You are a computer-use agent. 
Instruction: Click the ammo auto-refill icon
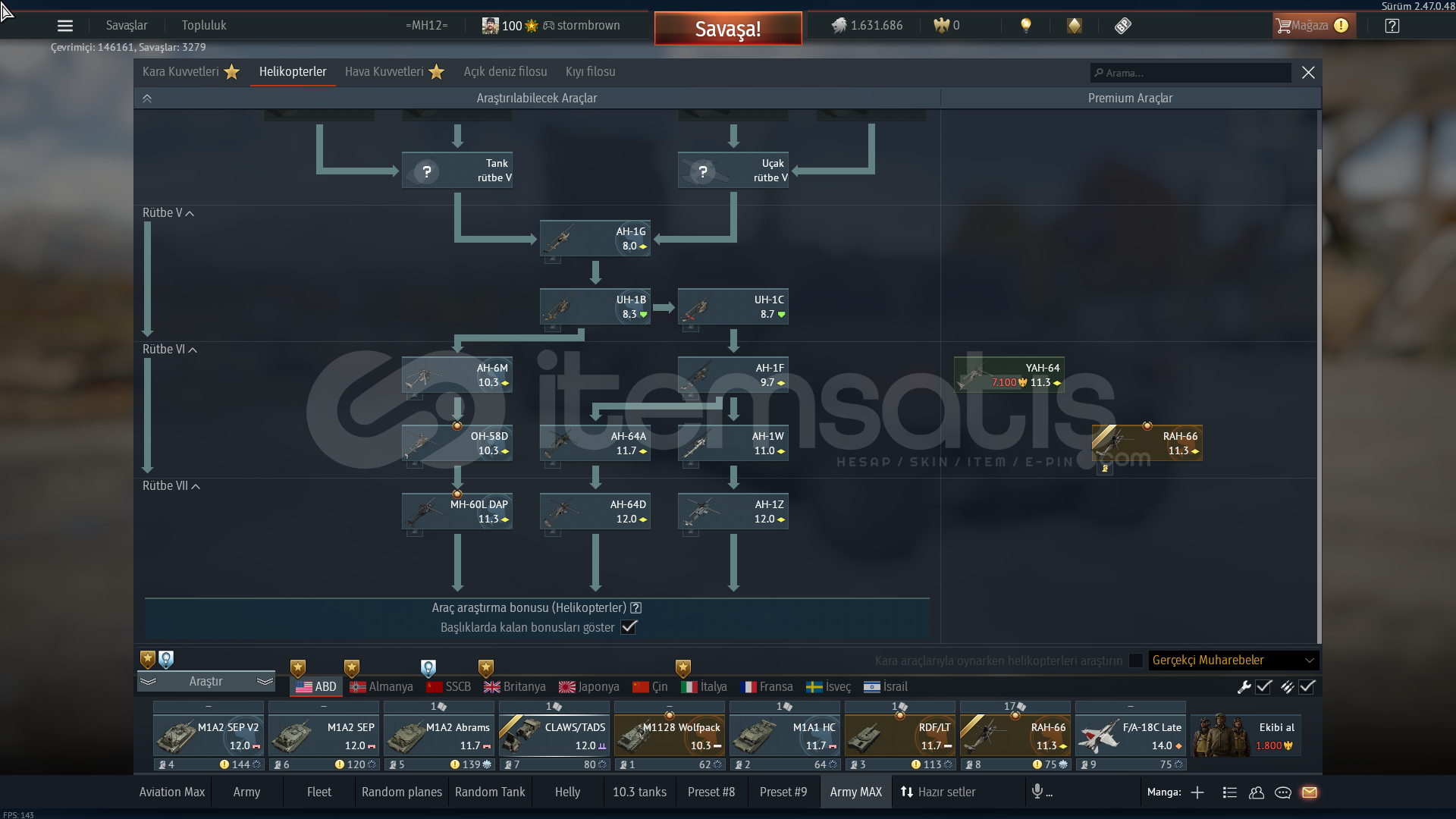[1287, 687]
